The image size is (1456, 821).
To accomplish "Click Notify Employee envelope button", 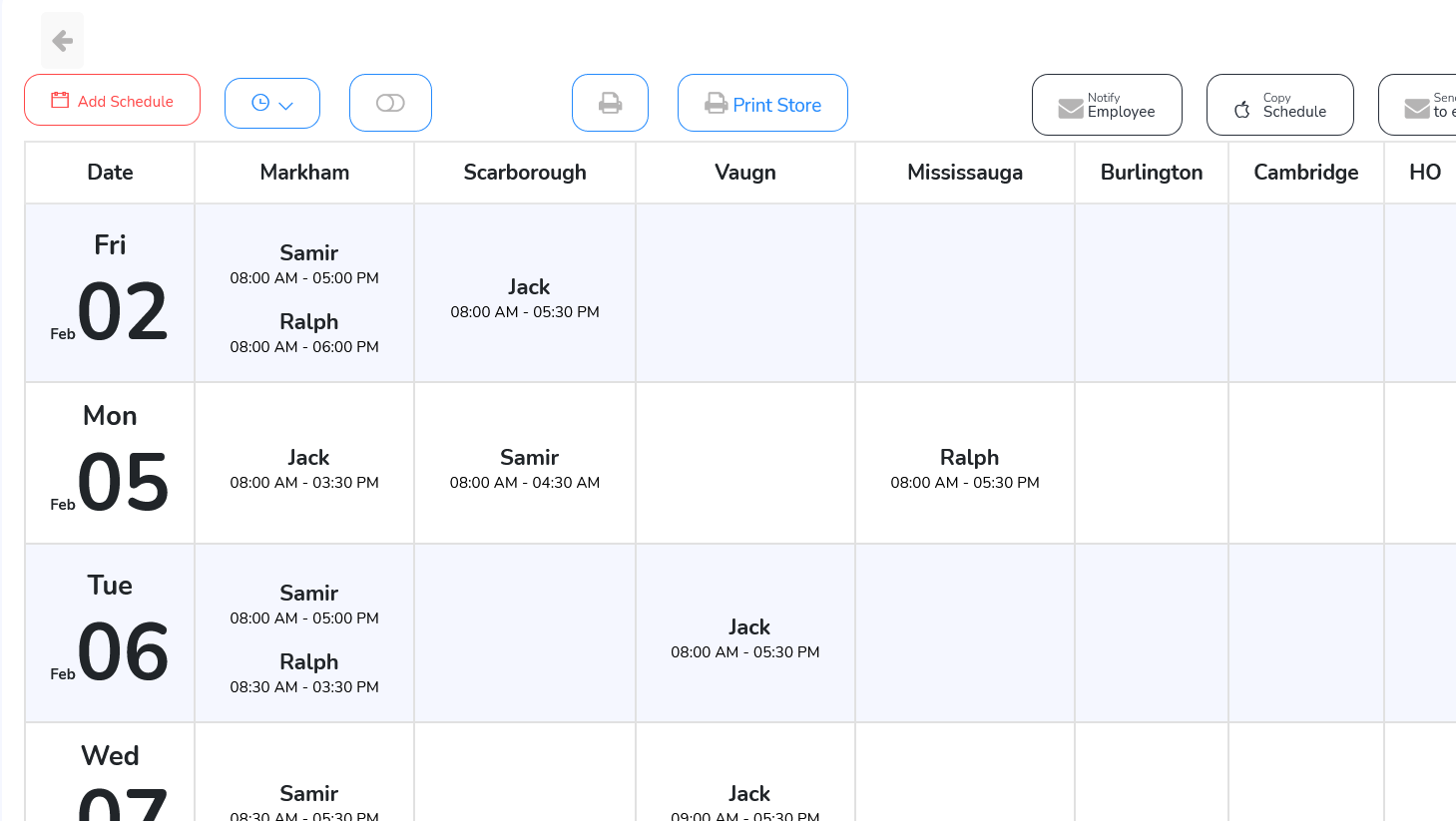I will click(x=1106, y=105).
